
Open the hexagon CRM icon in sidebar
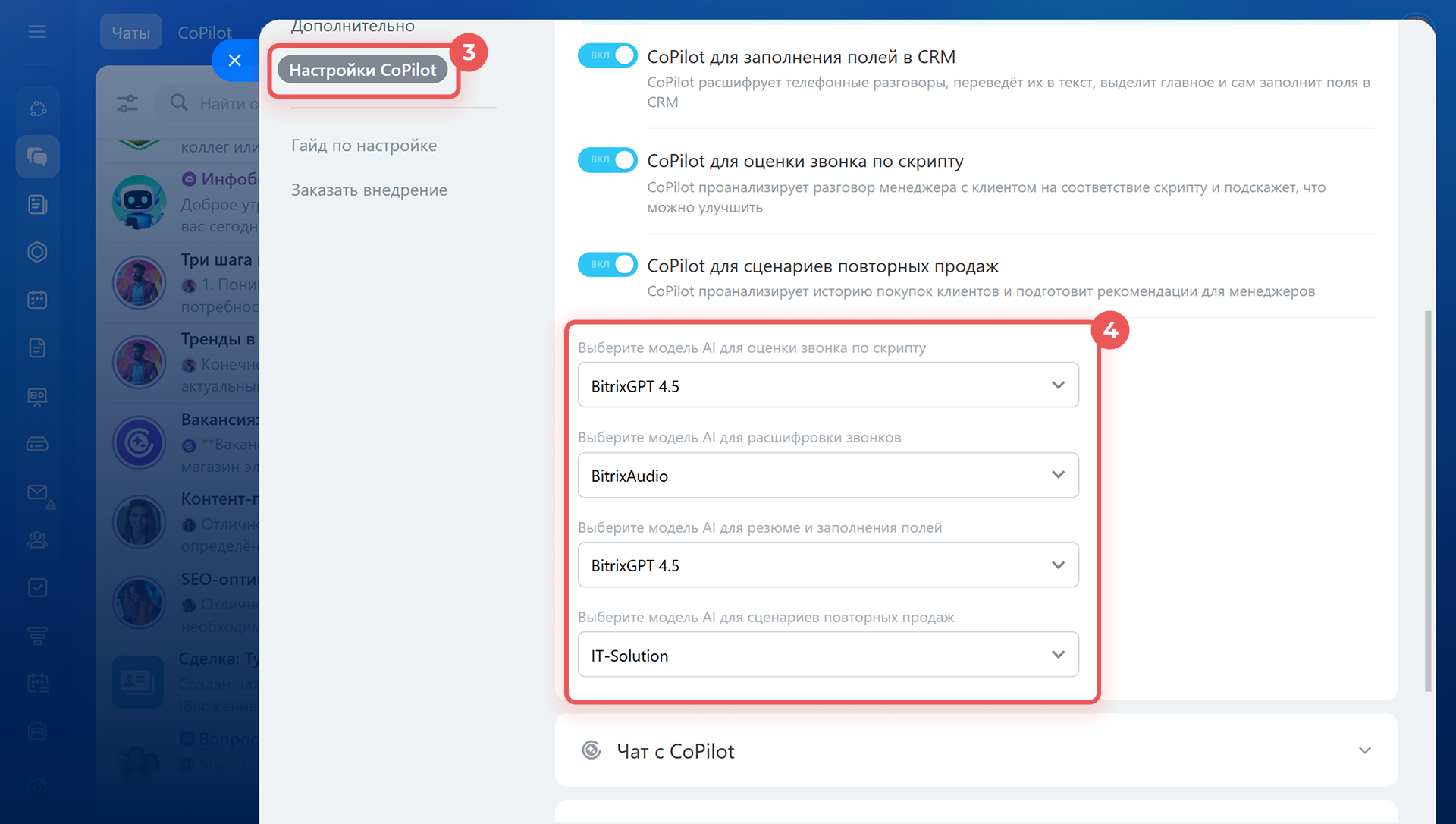pyautogui.click(x=37, y=252)
